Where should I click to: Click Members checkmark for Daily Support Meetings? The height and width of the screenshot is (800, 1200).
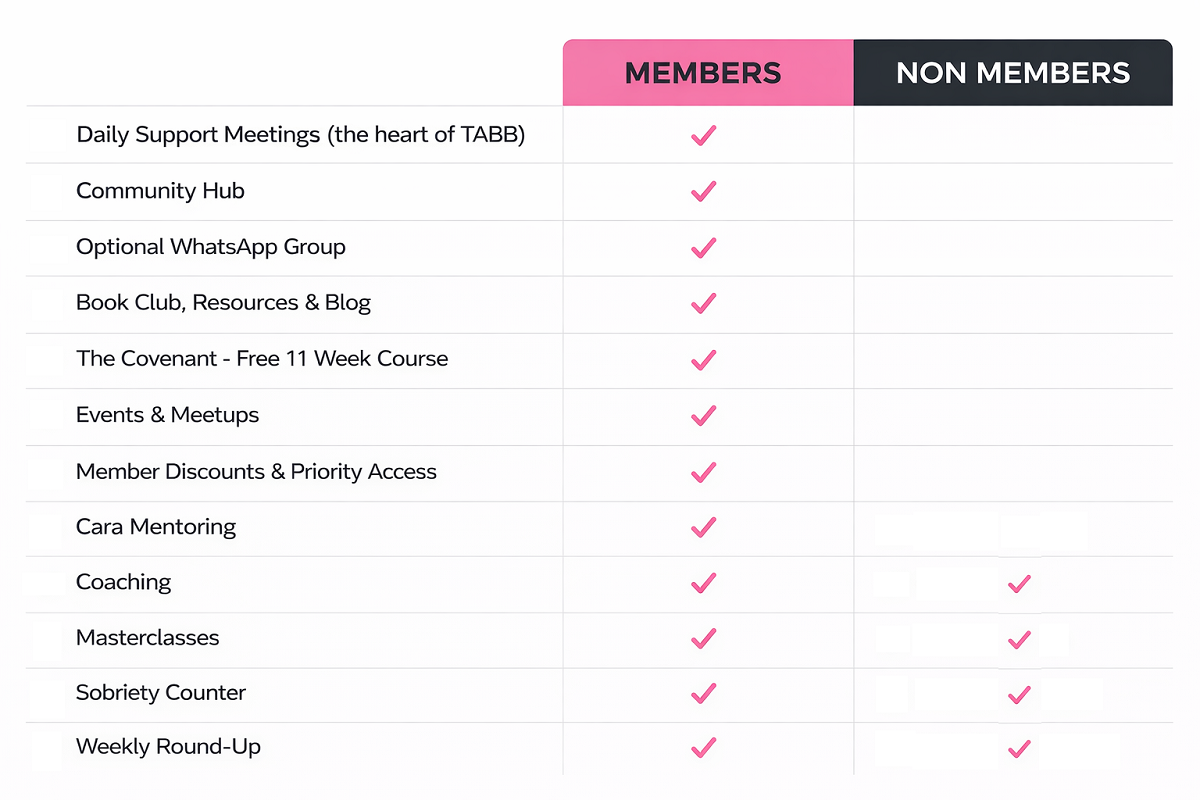704,135
